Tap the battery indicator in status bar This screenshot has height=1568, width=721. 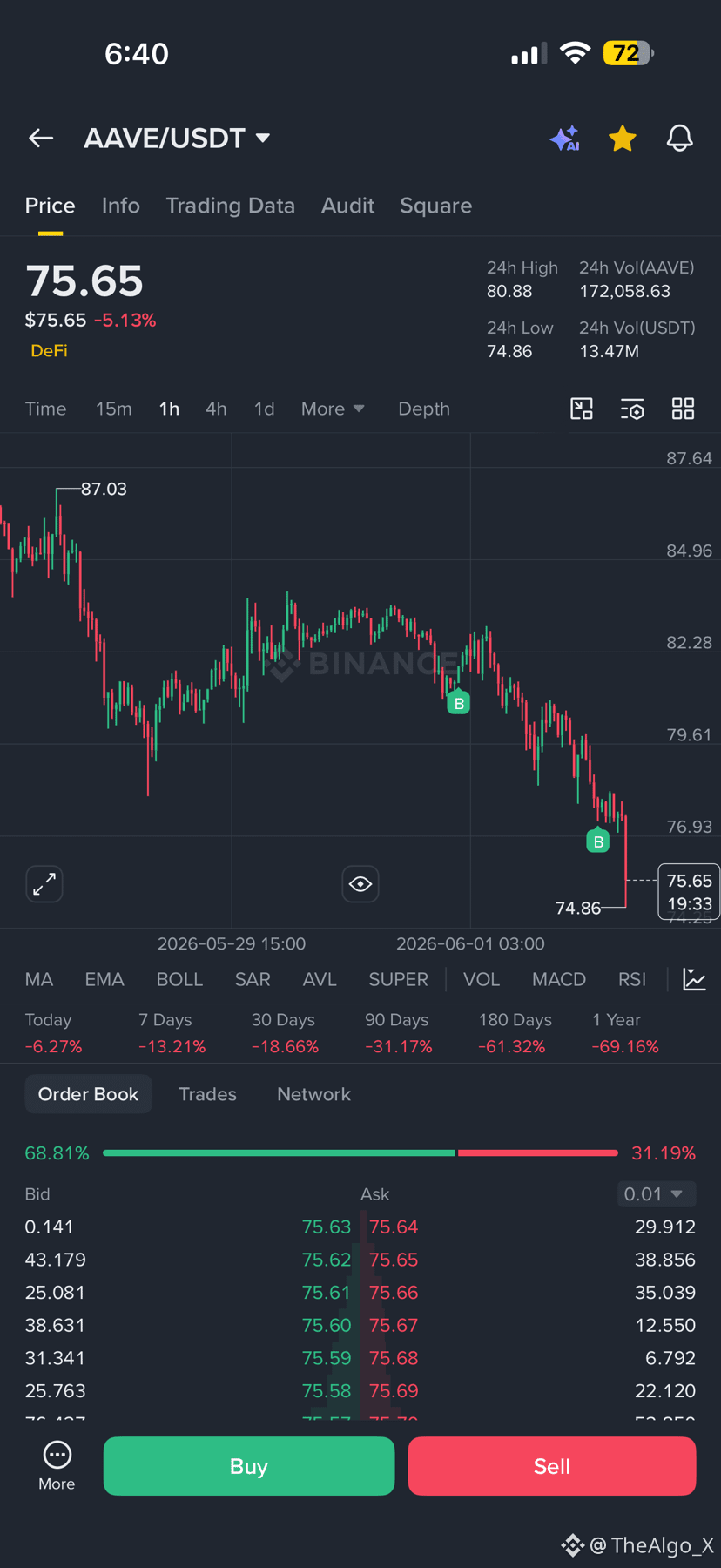628,53
